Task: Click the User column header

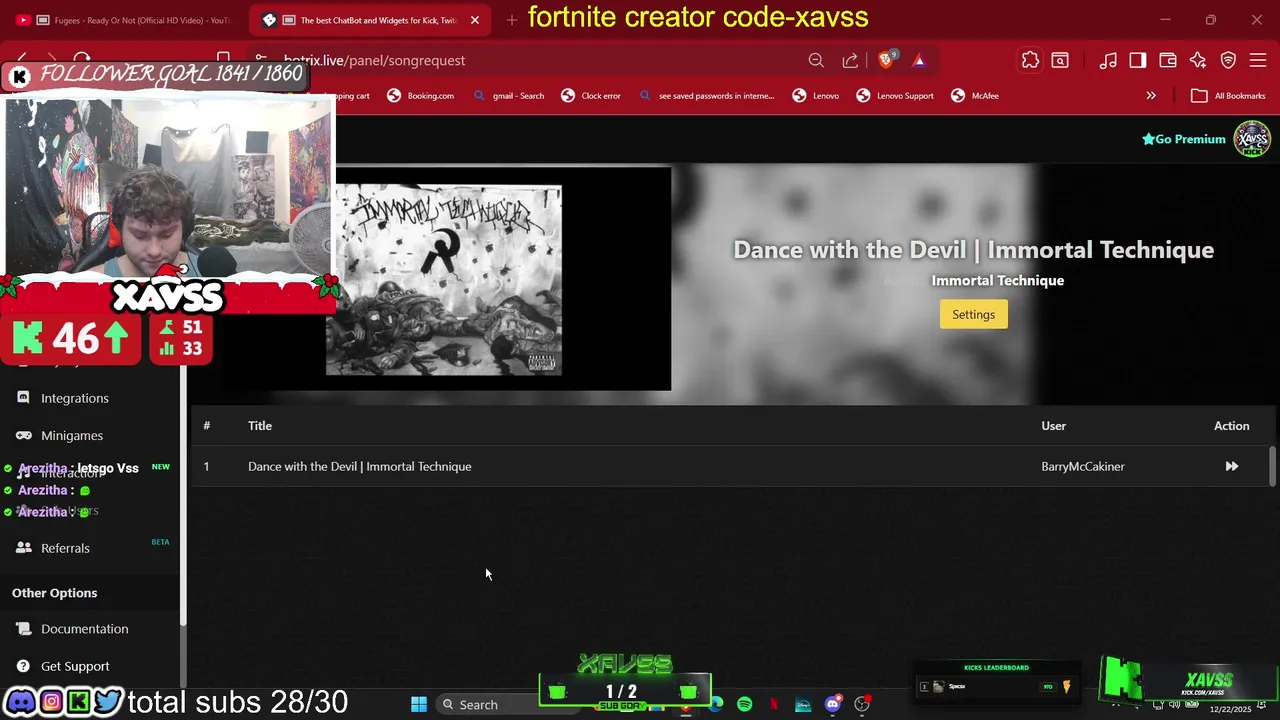Action: coord(1053,426)
